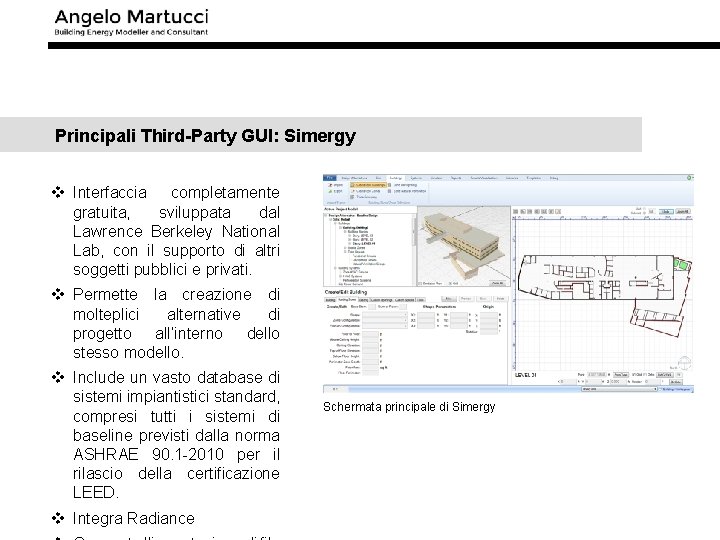Click the north compass on floor plan
Viewport: 720px width, 540px height.
click(684, 362)
